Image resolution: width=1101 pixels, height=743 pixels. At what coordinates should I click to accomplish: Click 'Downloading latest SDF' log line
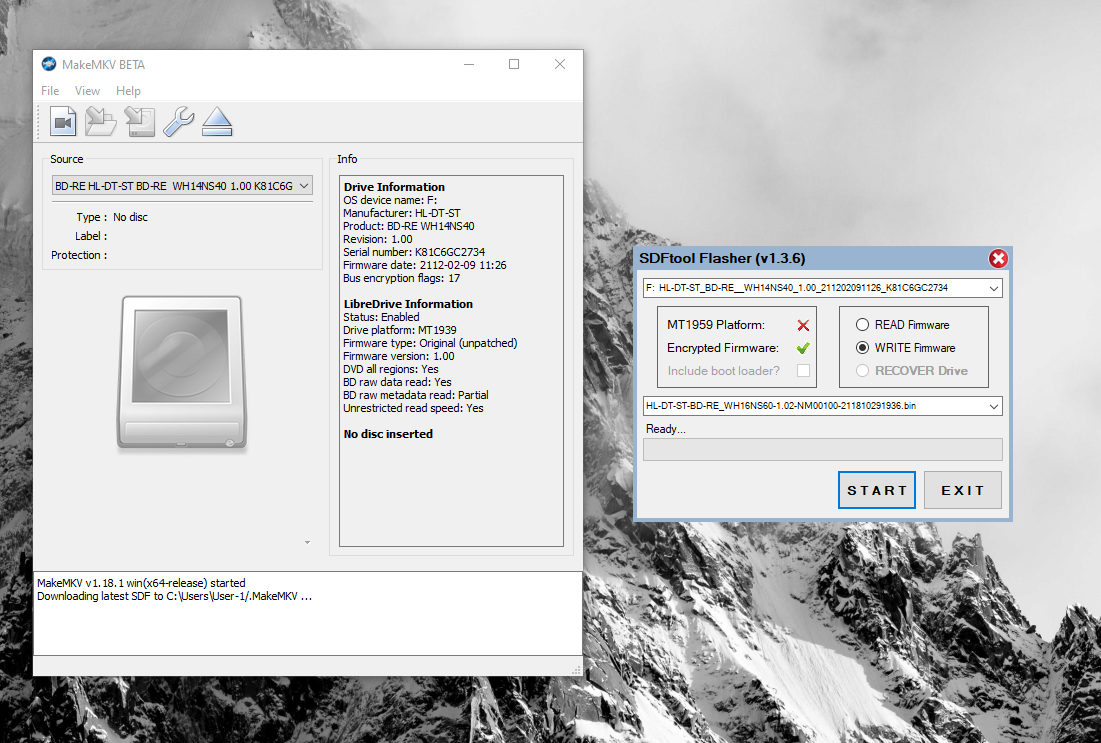click(x=174, y=596)
